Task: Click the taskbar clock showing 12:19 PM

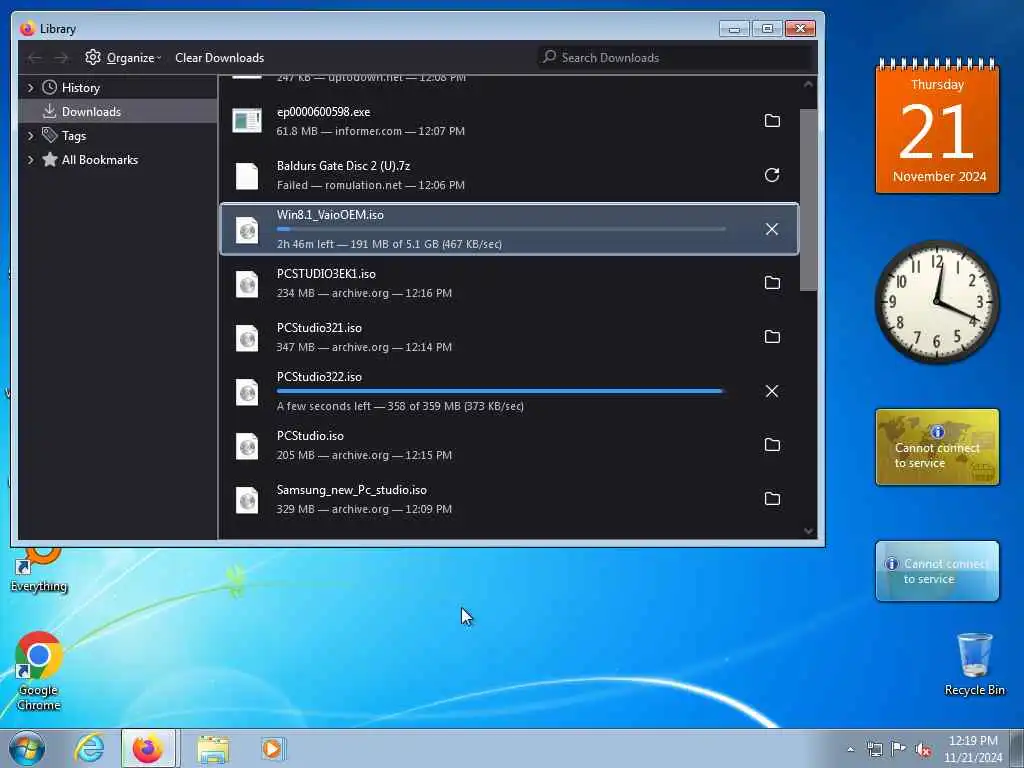Action: point(973,749)
